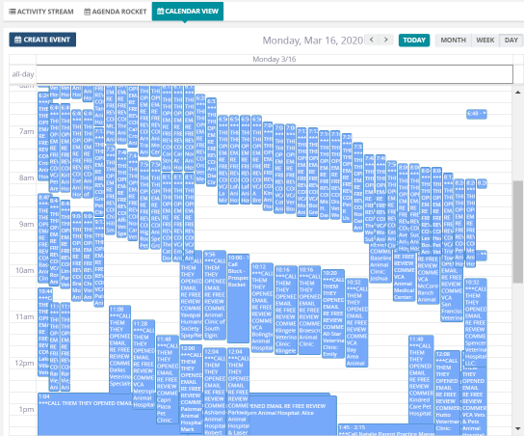Switch calendar to Month view
524x436 pixels.
pyautogui.click(x=453, y=40)
